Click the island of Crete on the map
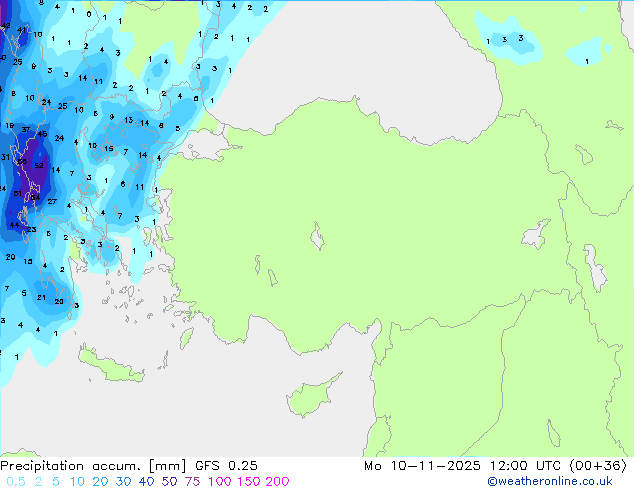The width and height of the screenshot is (634, 490). [110, 366]
